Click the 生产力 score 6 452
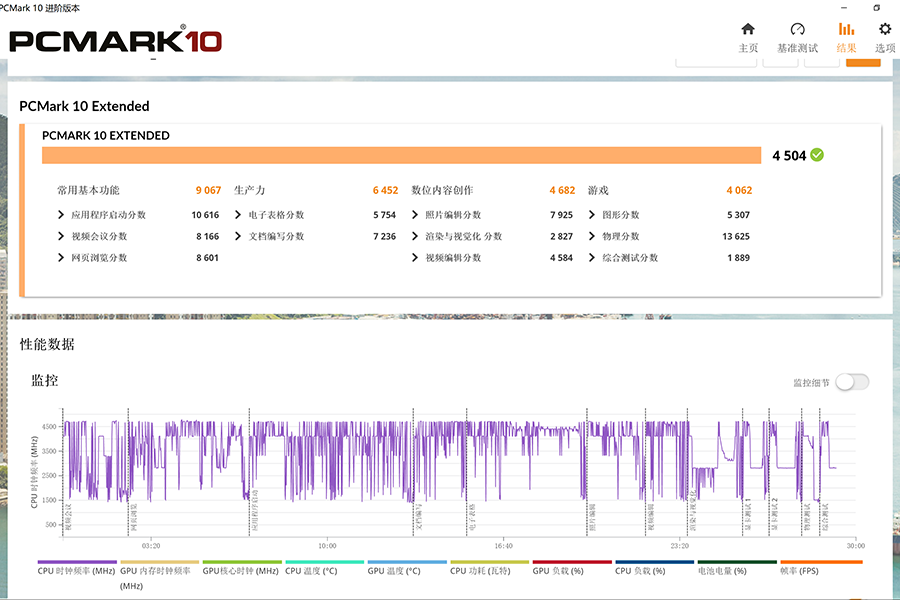This screenshot has width=900, height=600. tap(385, 190)
